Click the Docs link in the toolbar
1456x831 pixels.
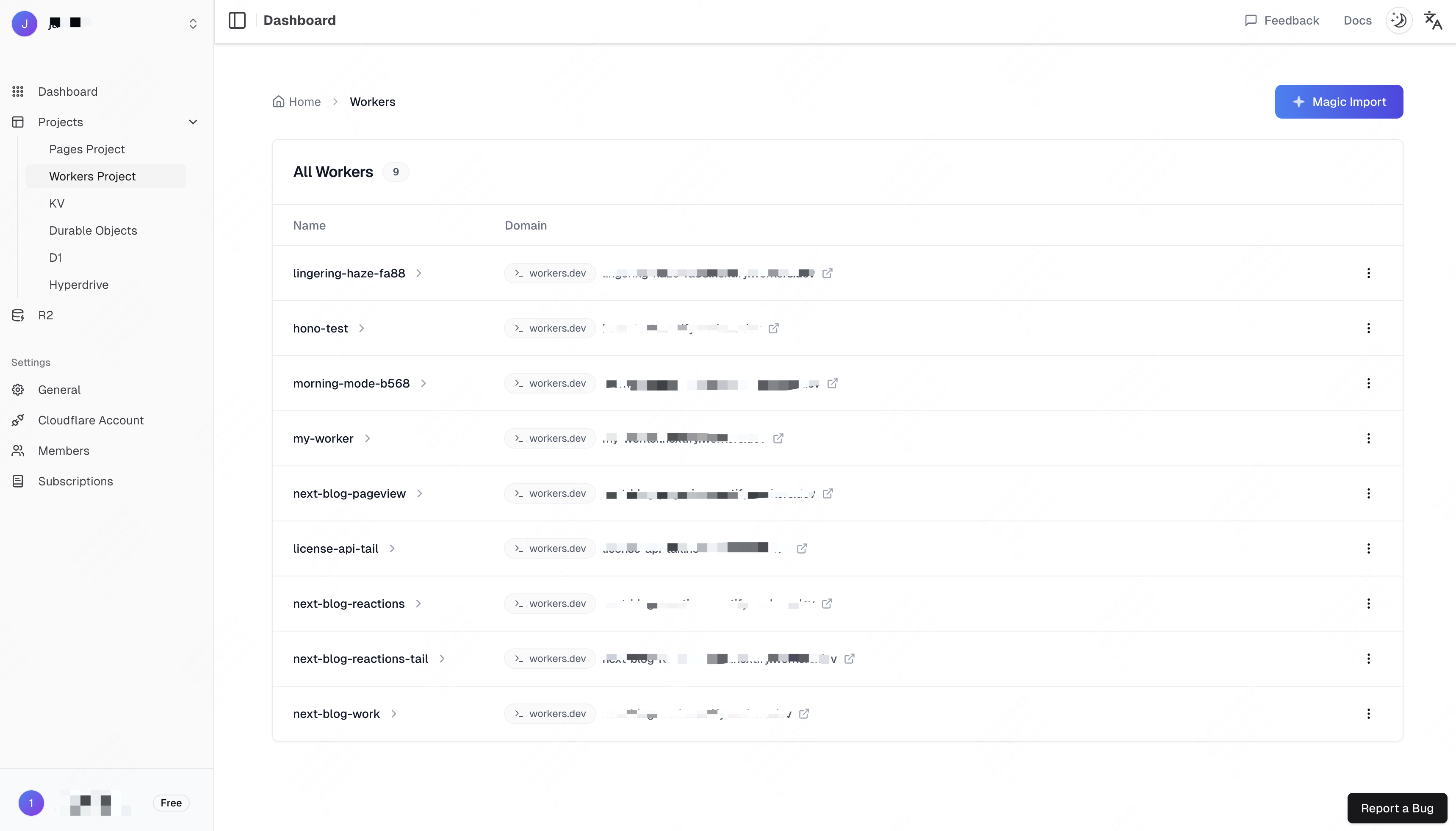[1357, 20]
